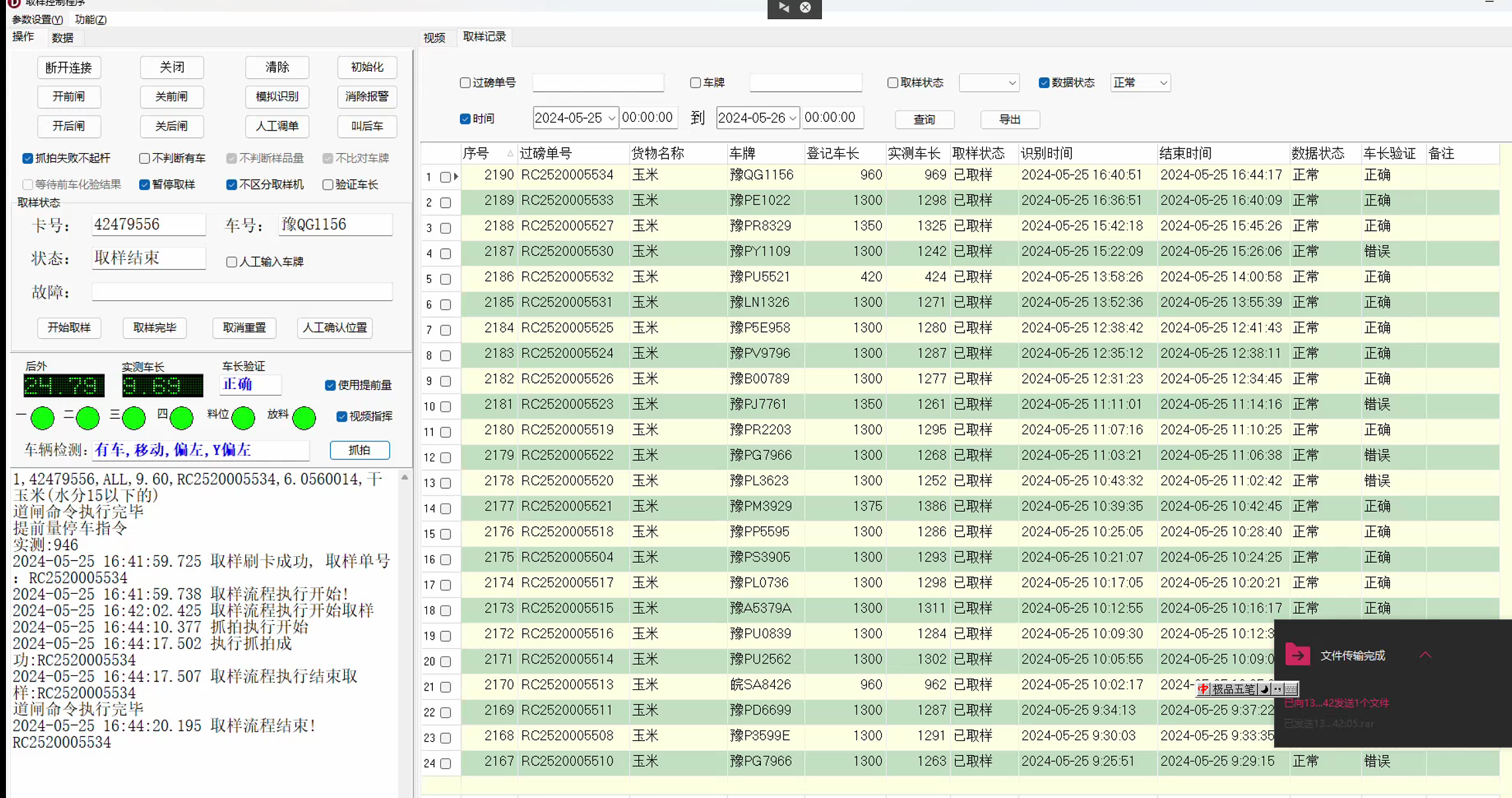Image resolution: width=1512 pixels, height=798 pixels.
Task: Click the green indicator light labeled 一
Action: click(42, 418)
